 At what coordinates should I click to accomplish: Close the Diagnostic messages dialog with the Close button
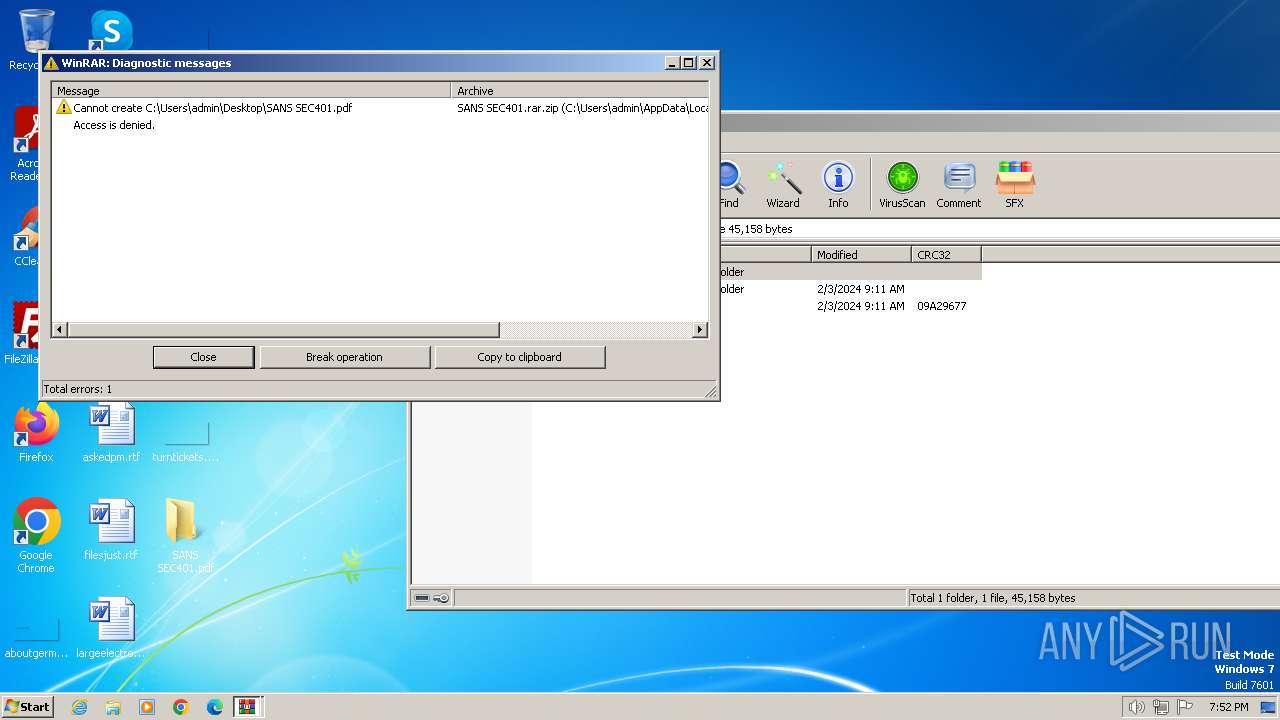click(203, 357)
